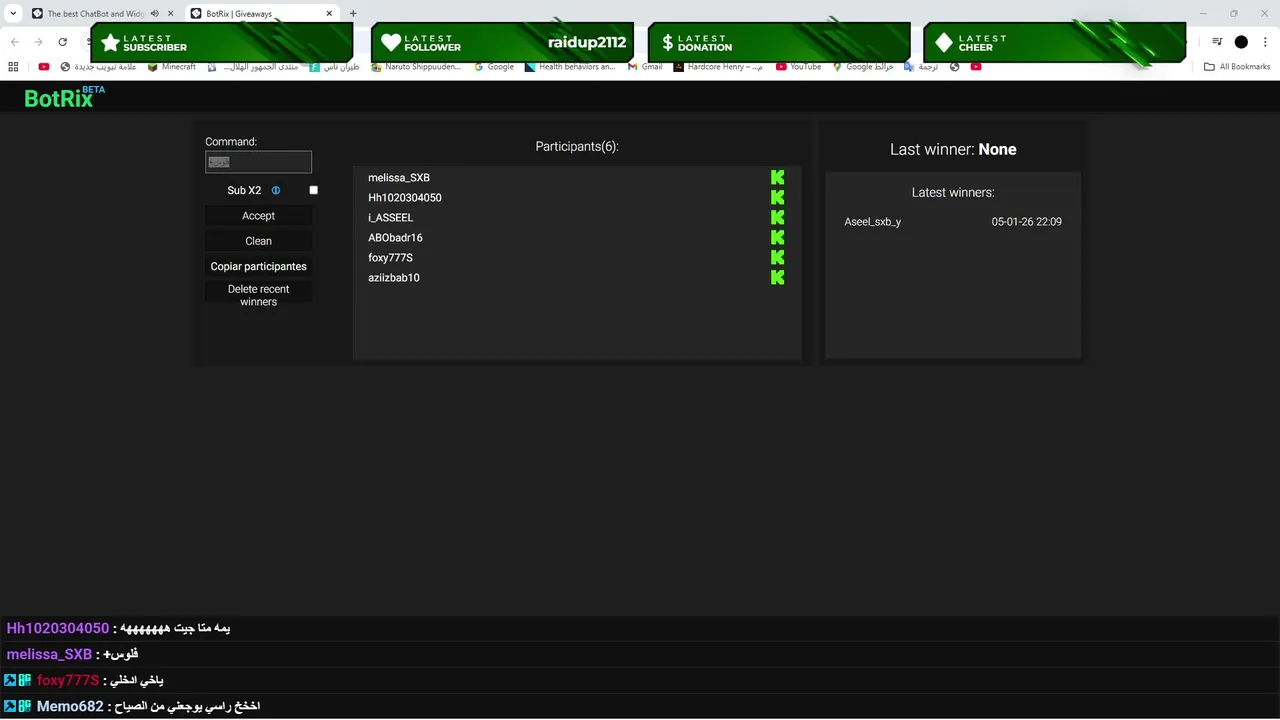Open the Hardcore Henry bookmark

pyautogui.click(x=718, y=67)
